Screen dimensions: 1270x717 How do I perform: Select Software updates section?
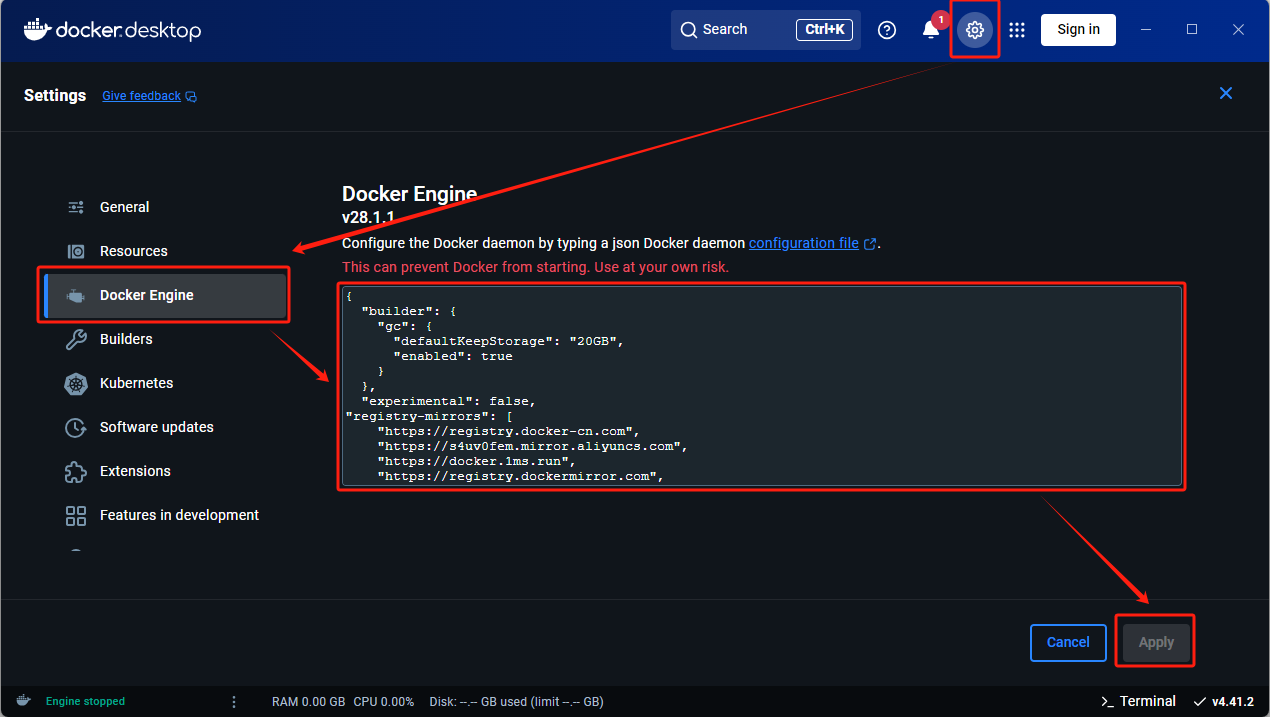click(156, 427)
